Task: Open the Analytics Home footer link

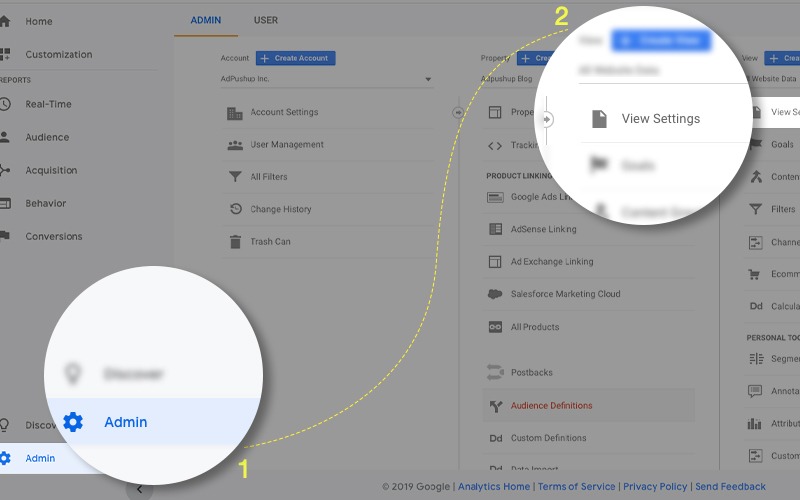Action: [494, 487]
